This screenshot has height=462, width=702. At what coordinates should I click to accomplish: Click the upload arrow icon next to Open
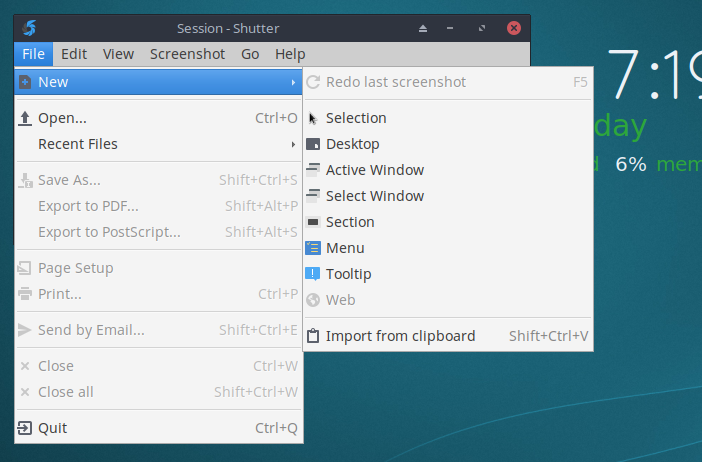pyautogui.click(x=25, y=118)
